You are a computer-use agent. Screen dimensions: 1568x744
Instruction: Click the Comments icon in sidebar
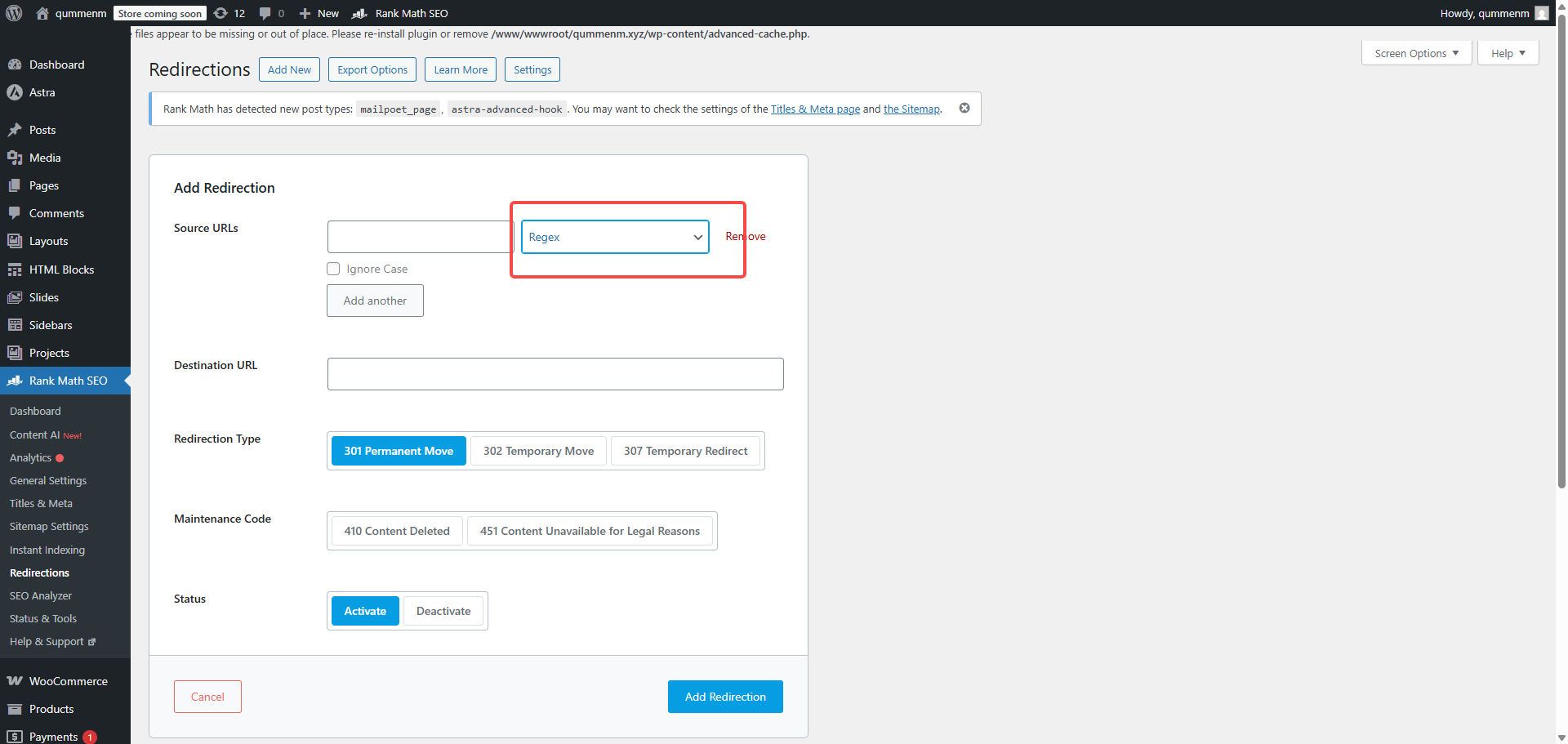click(x=15, y=213)
